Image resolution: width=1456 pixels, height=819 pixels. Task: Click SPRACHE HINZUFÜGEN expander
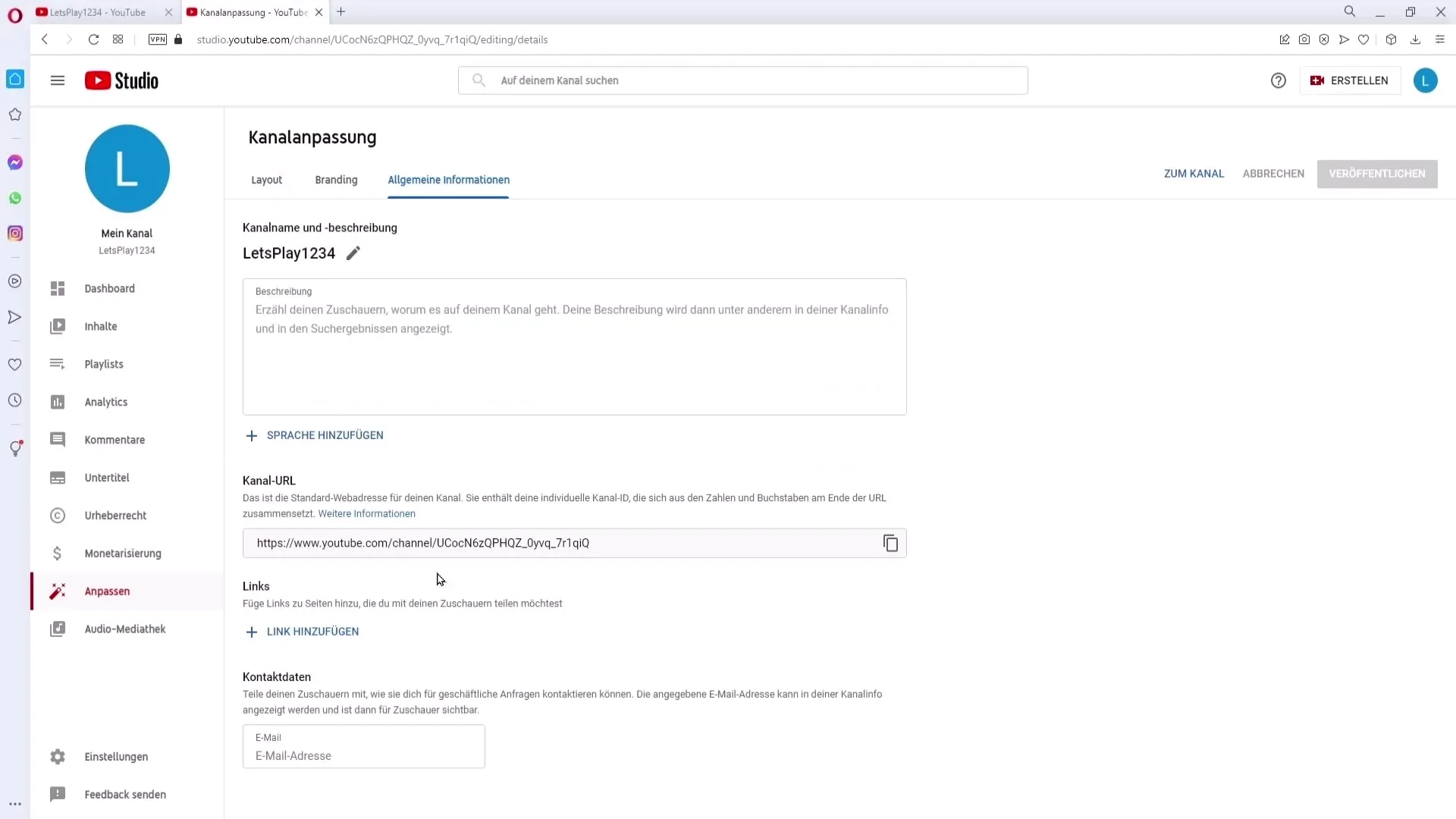(315, 435)
